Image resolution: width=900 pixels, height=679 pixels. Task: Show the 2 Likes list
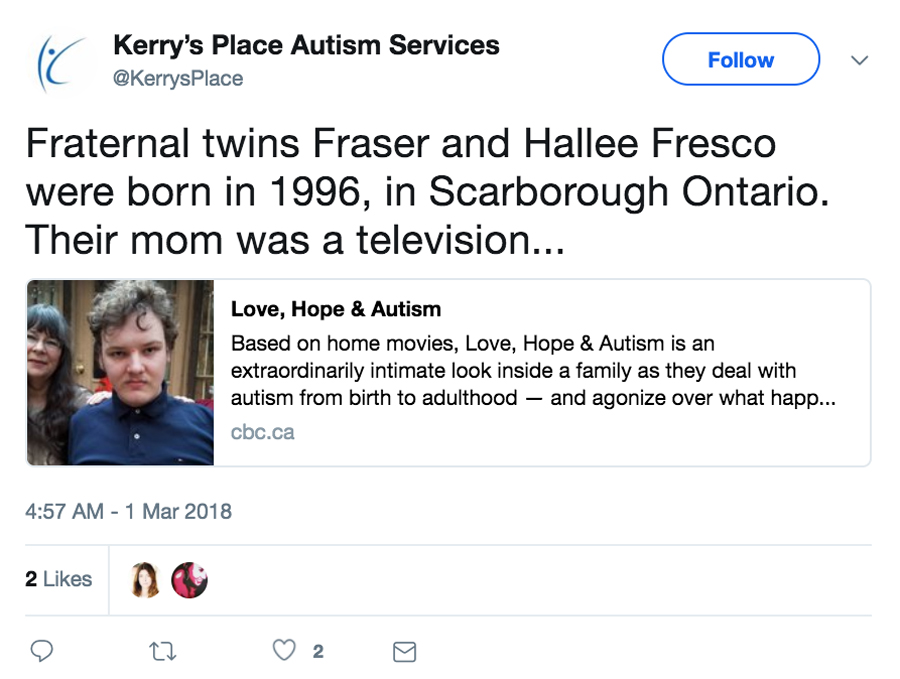(59, 579)
